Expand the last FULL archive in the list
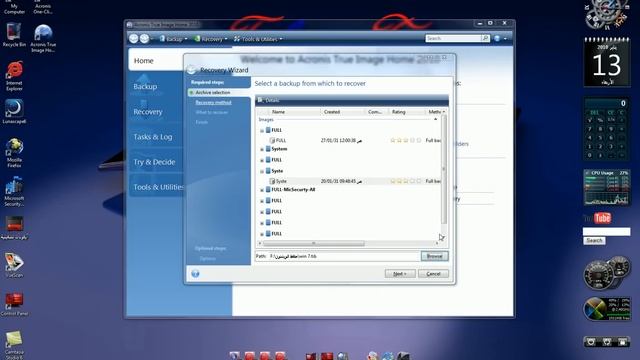Screen dimensions: 640x360 coord(262,234)
